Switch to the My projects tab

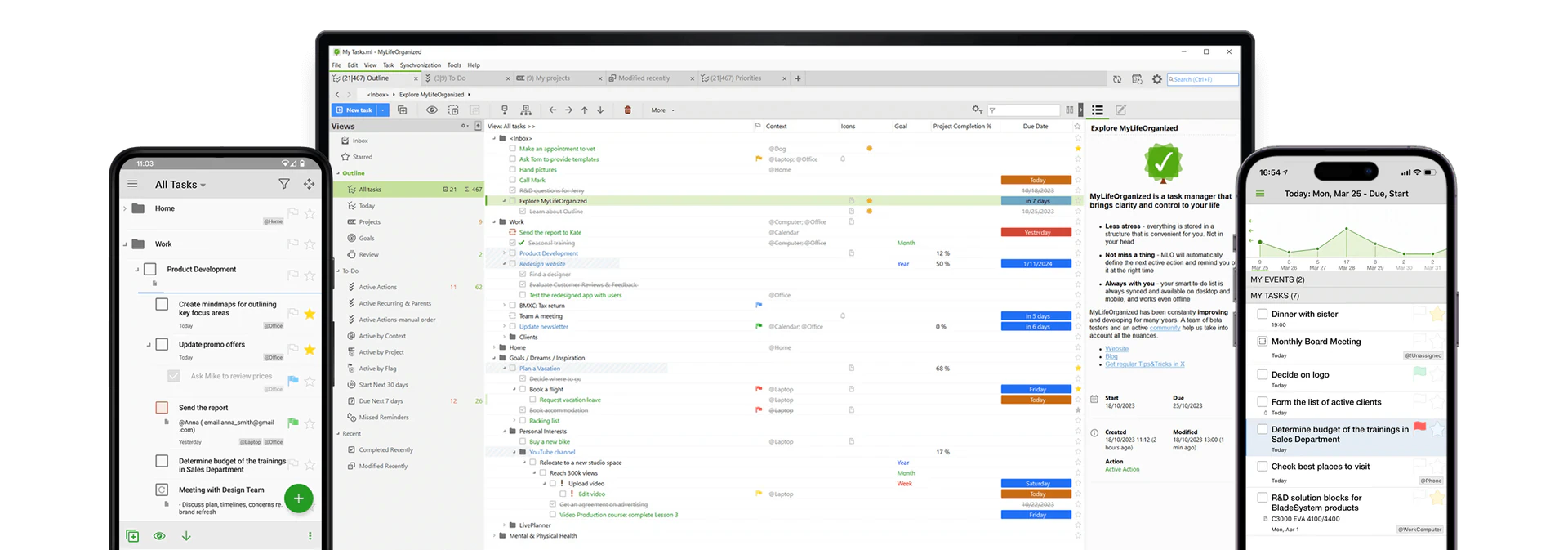(552, 78)
